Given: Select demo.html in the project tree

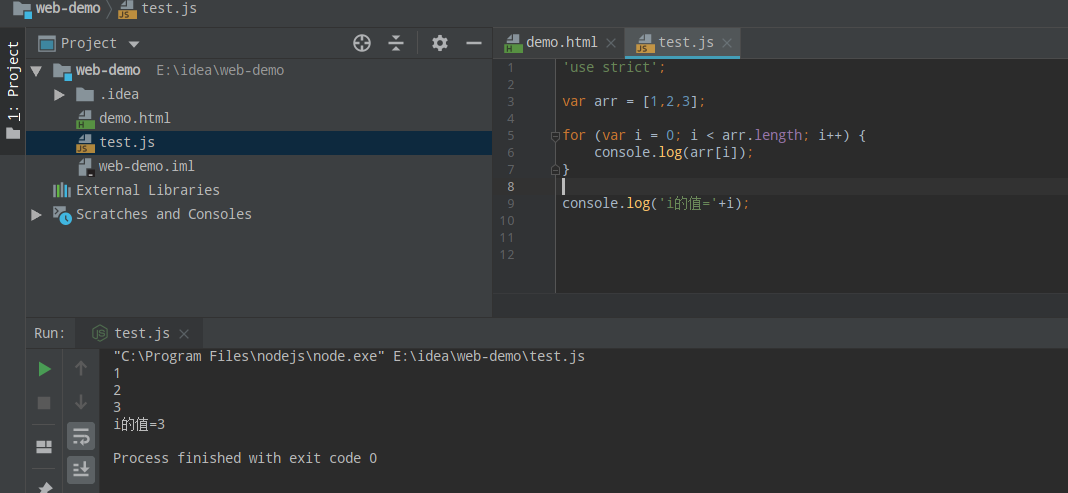Looking at the screenshot, I should pos(135,118).
